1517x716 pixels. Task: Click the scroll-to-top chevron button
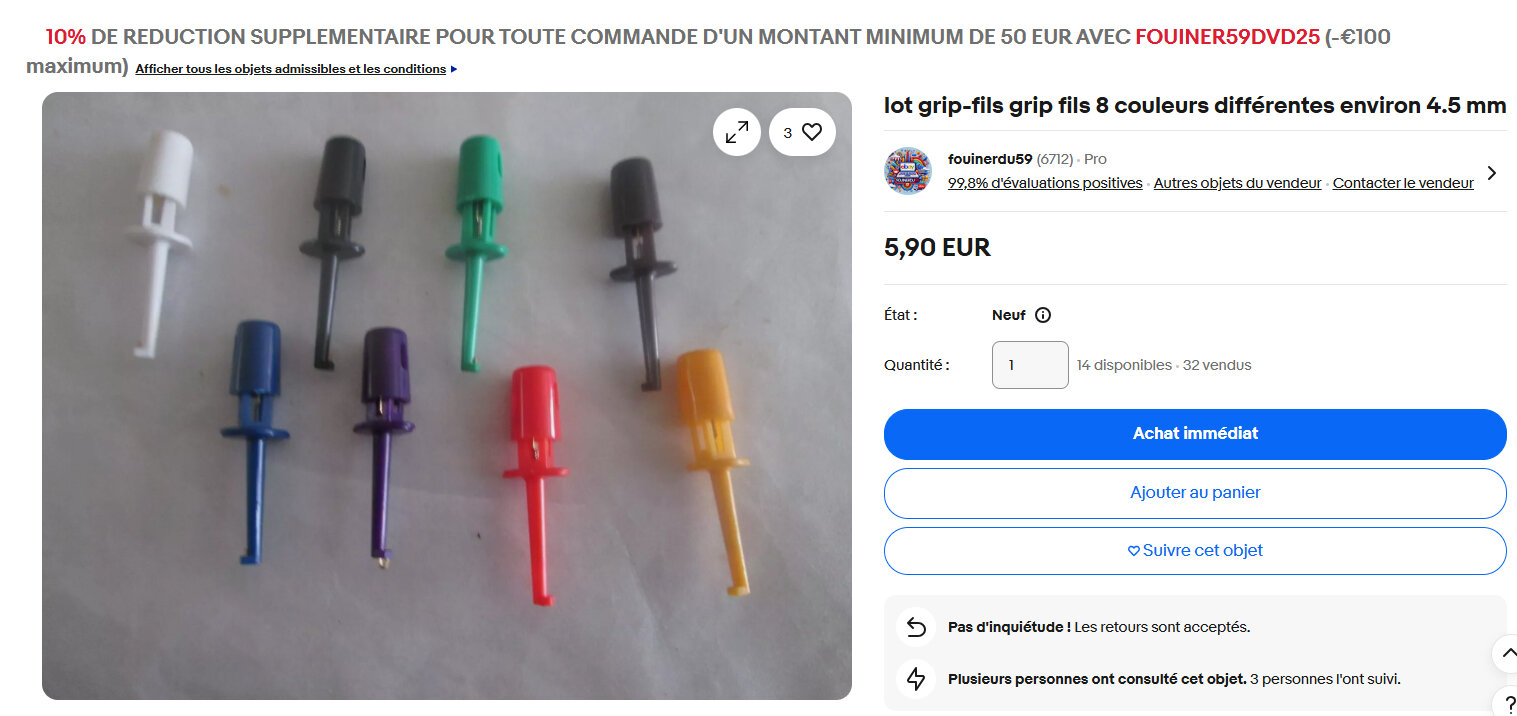pos(1508,654)
